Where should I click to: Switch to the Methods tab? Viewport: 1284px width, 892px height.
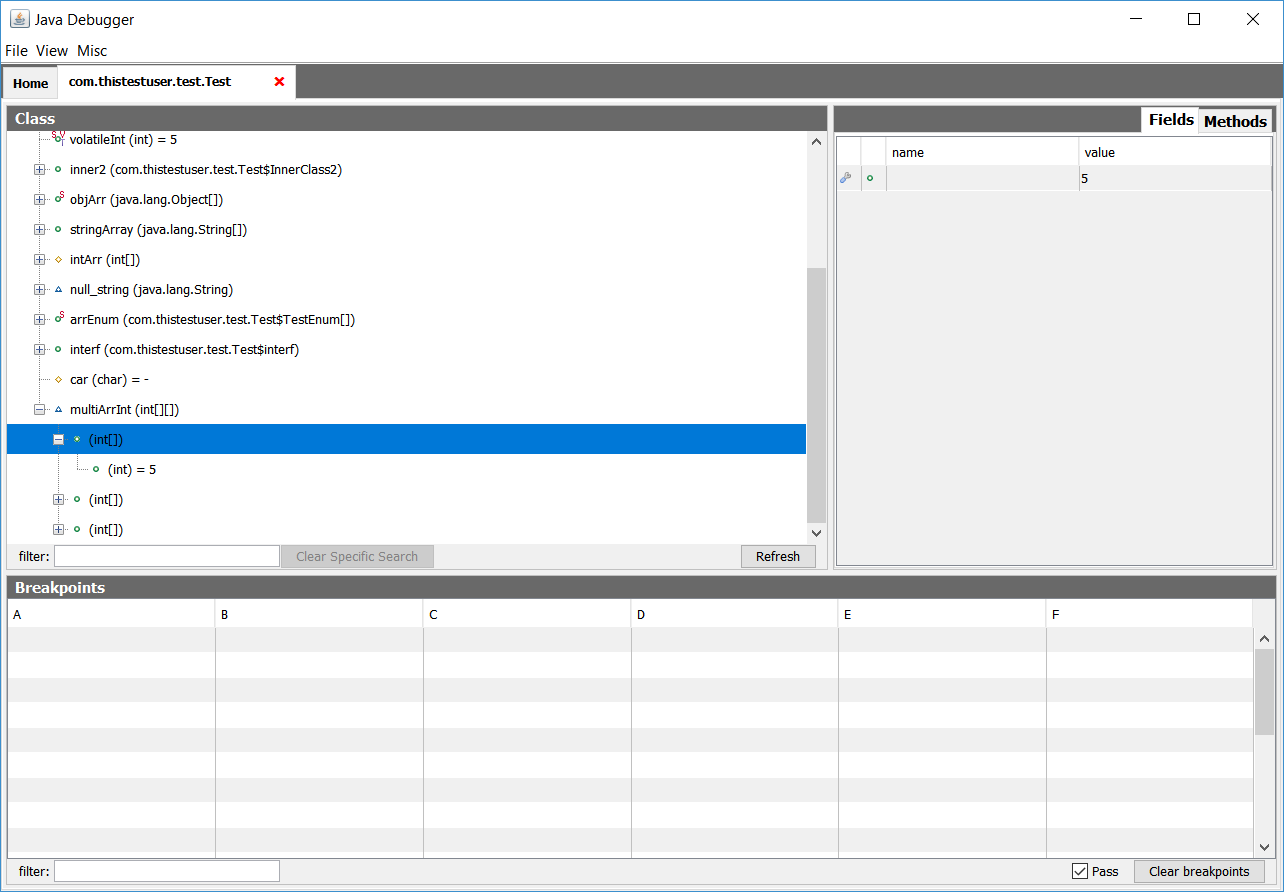click(1235, 121)
